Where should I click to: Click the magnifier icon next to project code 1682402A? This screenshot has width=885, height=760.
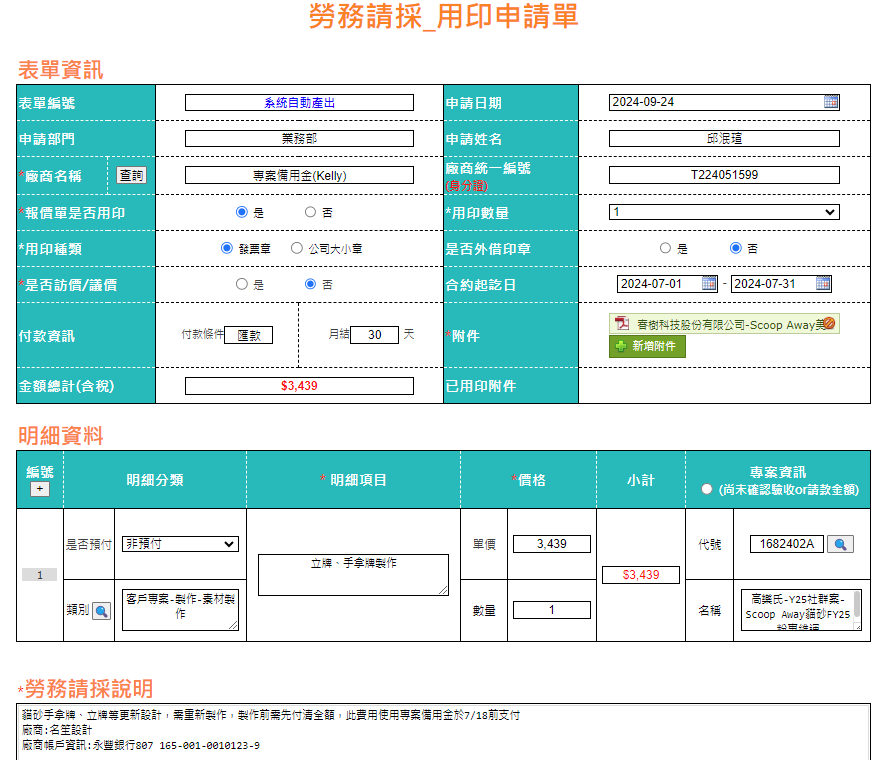(841, 544)
